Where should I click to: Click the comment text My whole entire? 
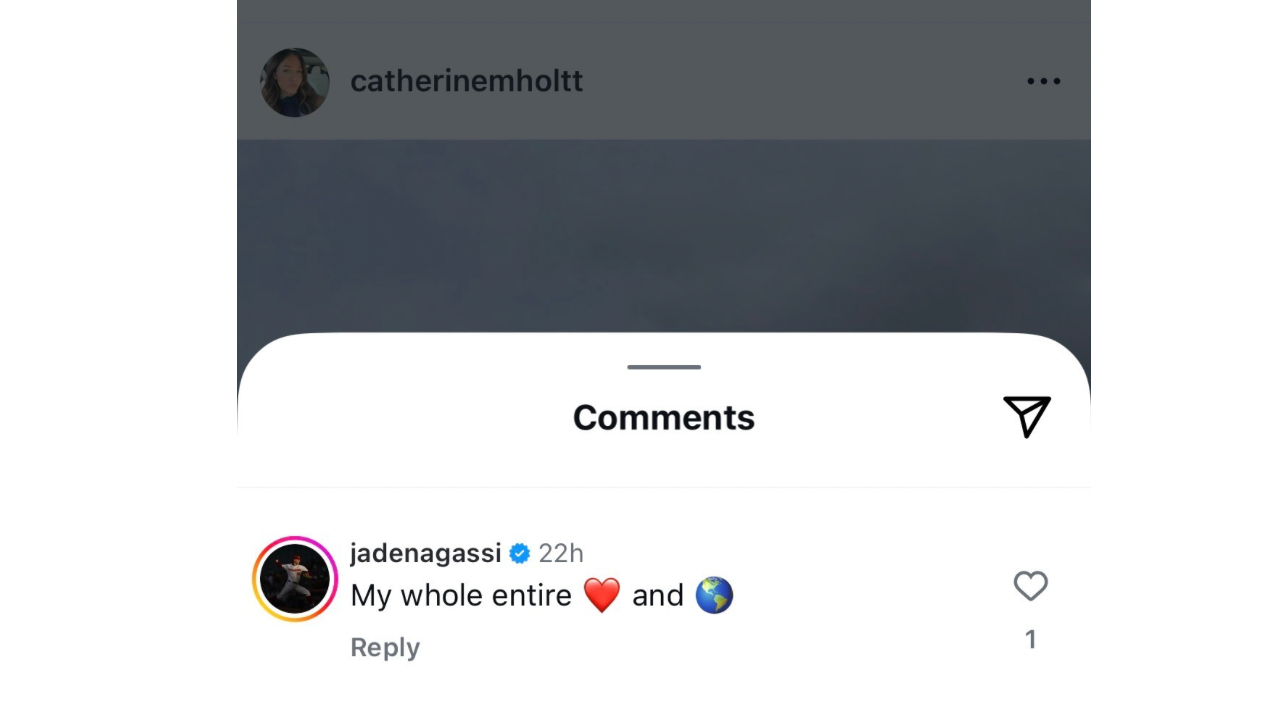click(460, 595)
